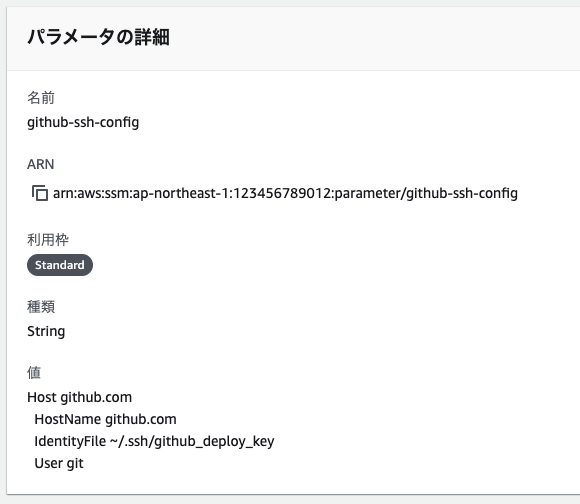The width and height of the screenshot is (580, 504).
Task: Select the parameter name github-ssh-config under 名前
Action: 83,122
